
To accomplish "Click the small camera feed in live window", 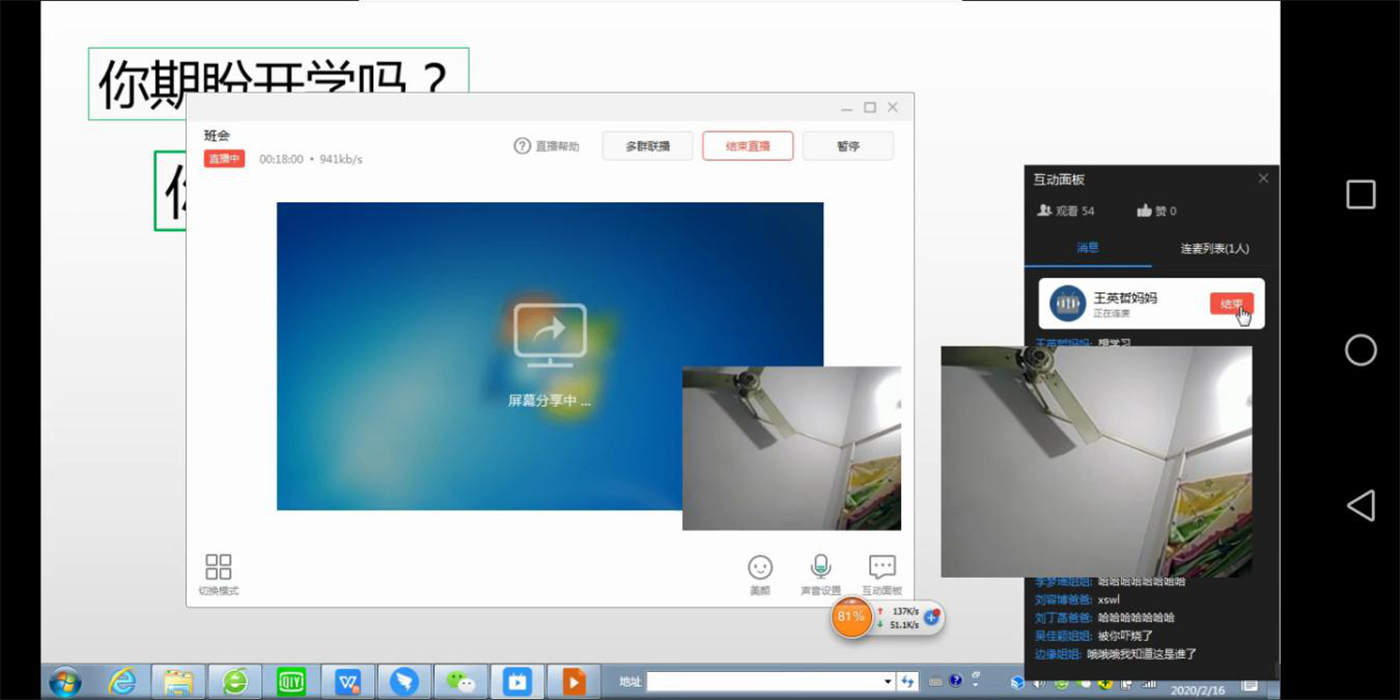I will coord(791,448).
